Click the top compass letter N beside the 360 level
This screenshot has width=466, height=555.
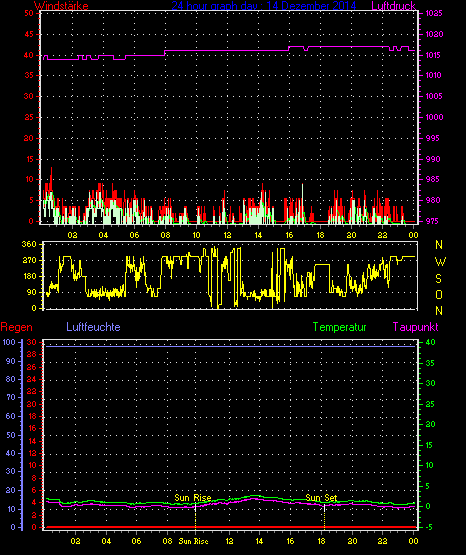(439, 245)
